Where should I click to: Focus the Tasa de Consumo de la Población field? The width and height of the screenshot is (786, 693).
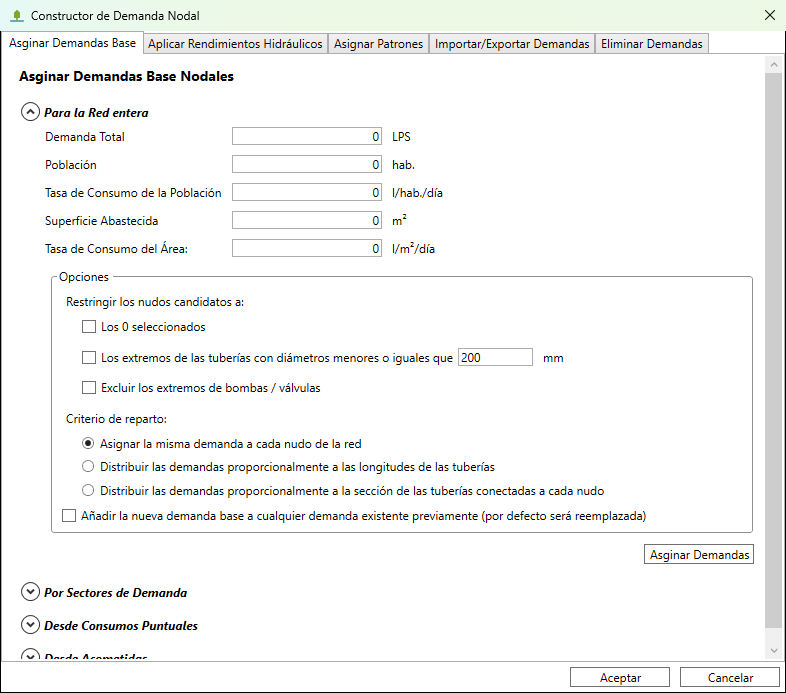307,193
